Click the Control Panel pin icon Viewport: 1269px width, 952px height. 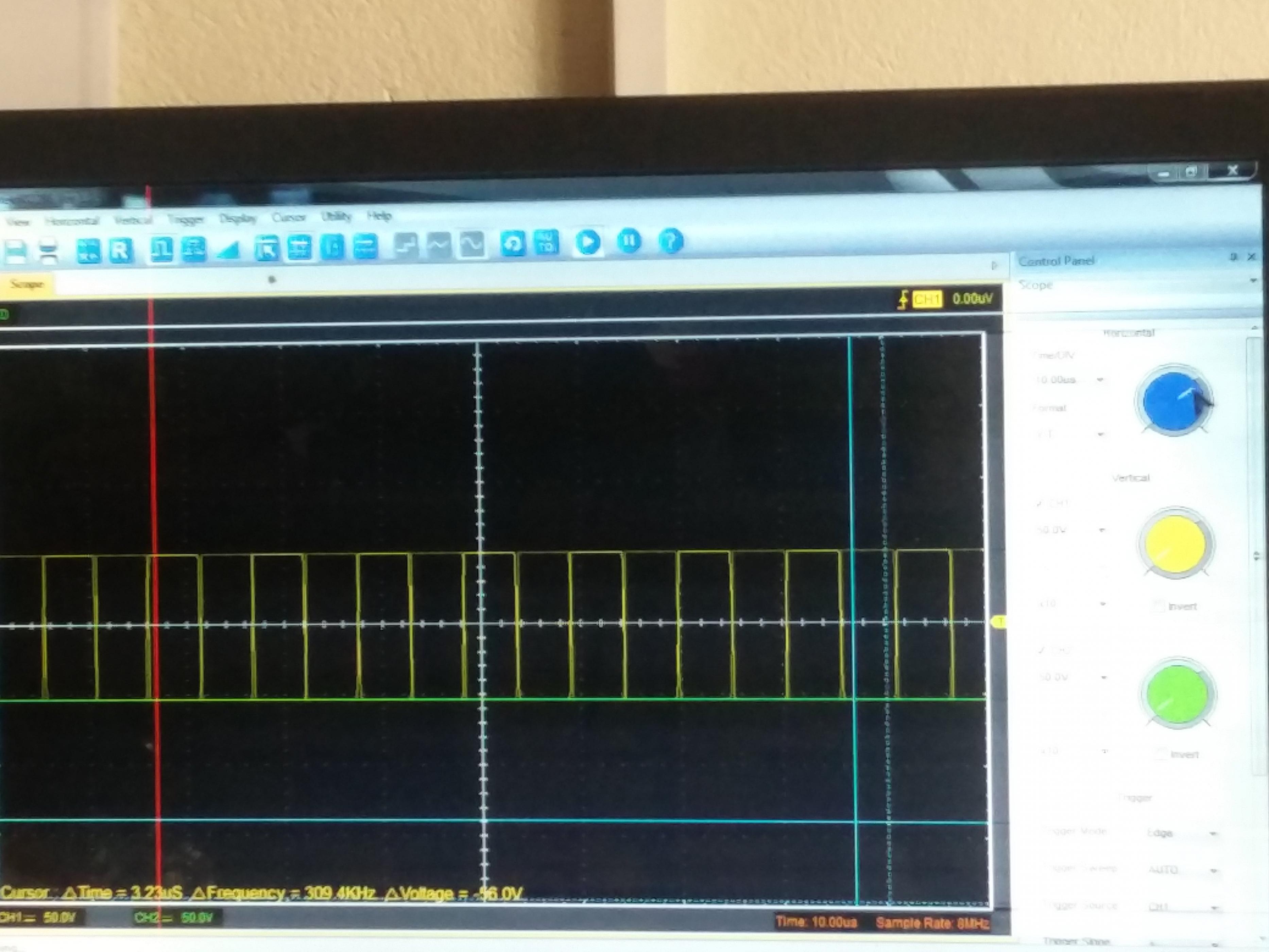1233,257
